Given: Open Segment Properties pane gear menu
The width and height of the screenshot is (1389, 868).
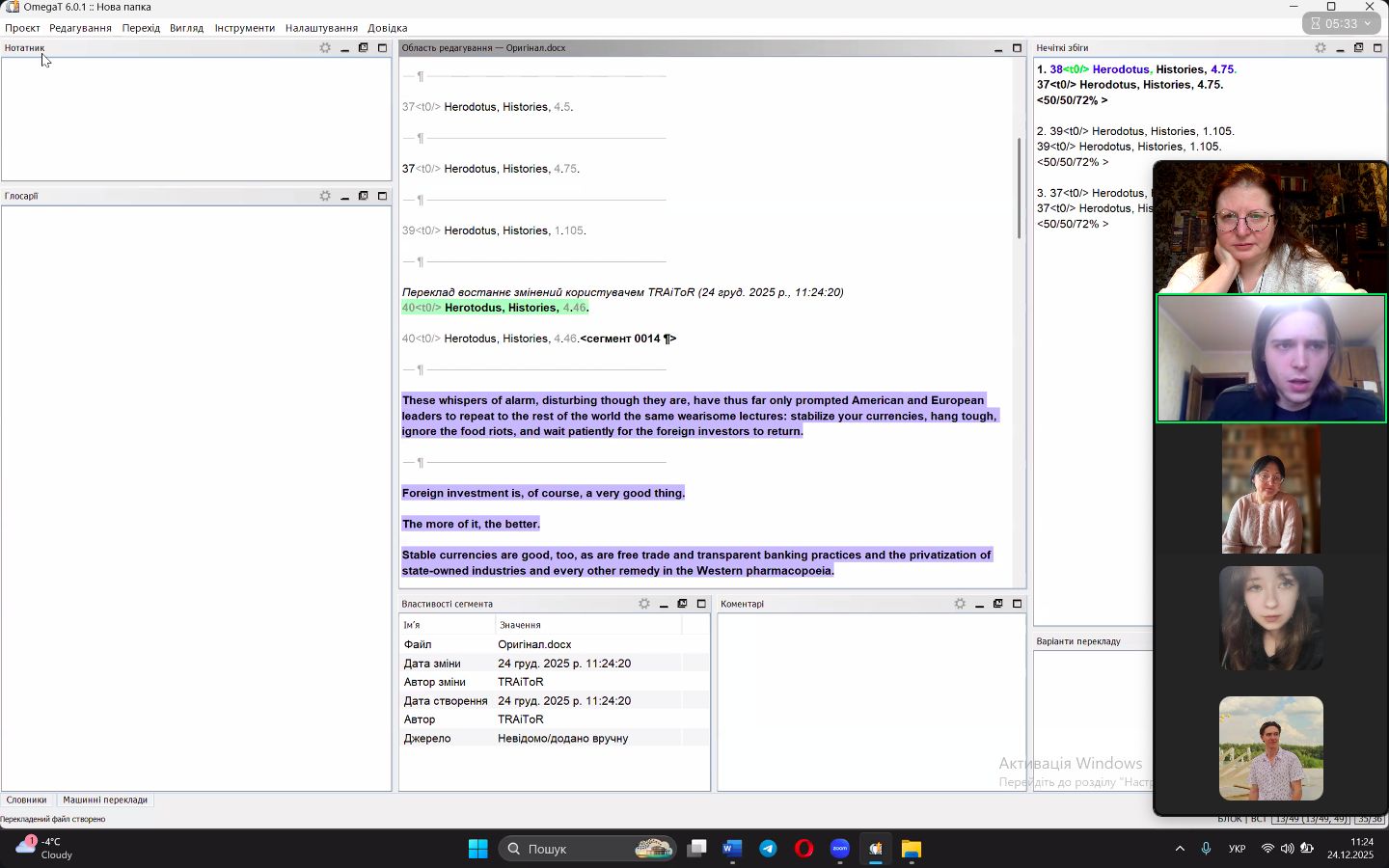Looking at the screenshot, I should [644, 604].
